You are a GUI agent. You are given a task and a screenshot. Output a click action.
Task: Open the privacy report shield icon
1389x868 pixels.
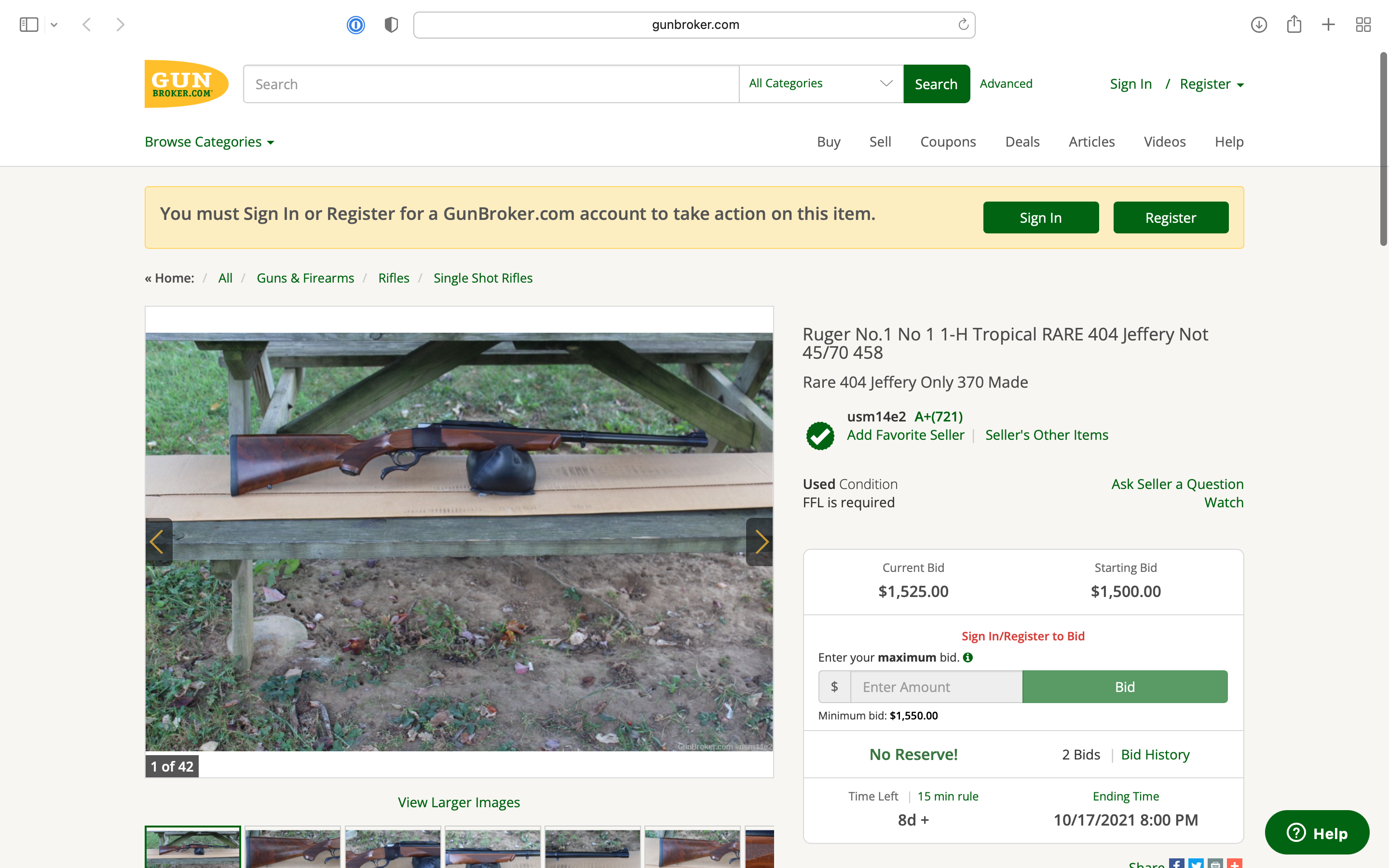(x=392, y=25)
